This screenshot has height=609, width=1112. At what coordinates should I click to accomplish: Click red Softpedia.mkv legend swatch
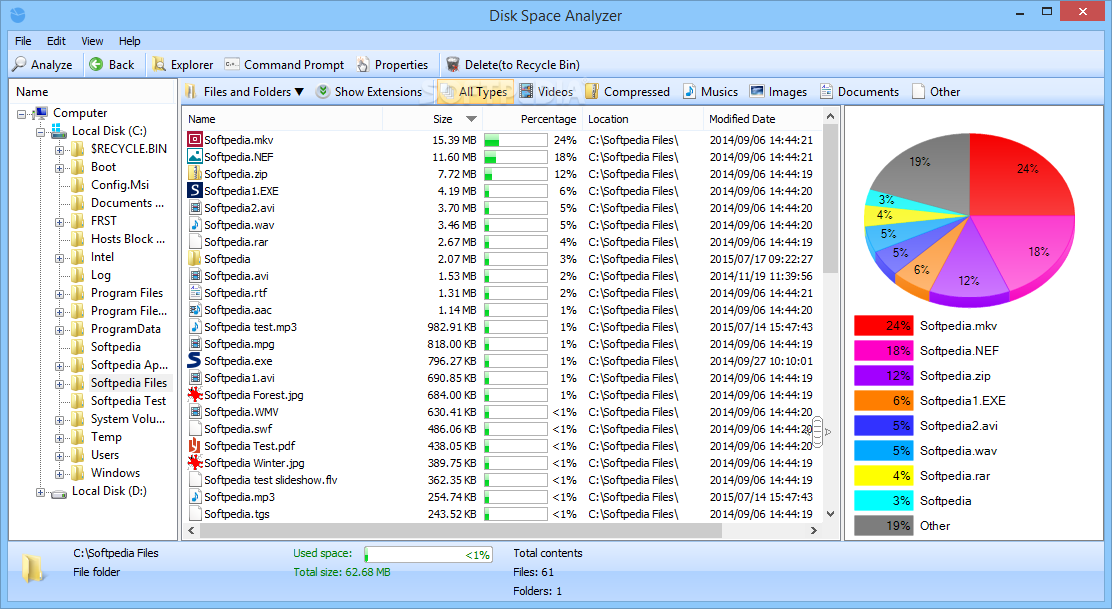(x=883, y=326)
